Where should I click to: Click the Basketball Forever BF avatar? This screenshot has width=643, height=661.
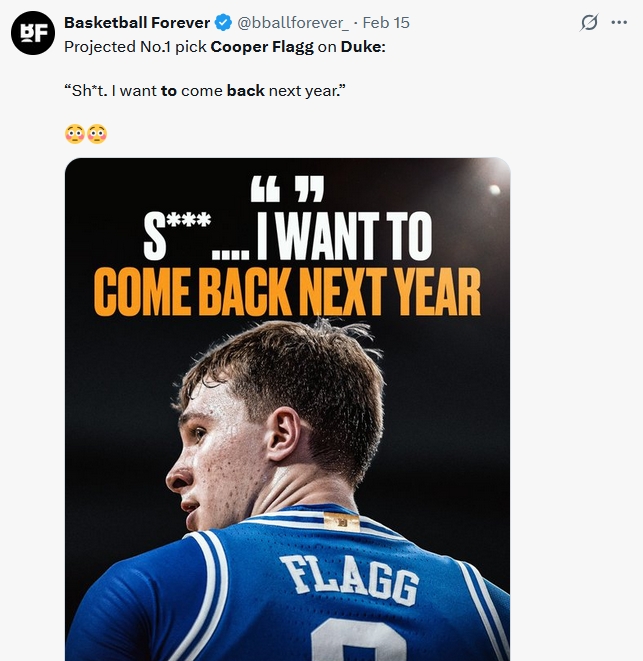pos(31,33)
